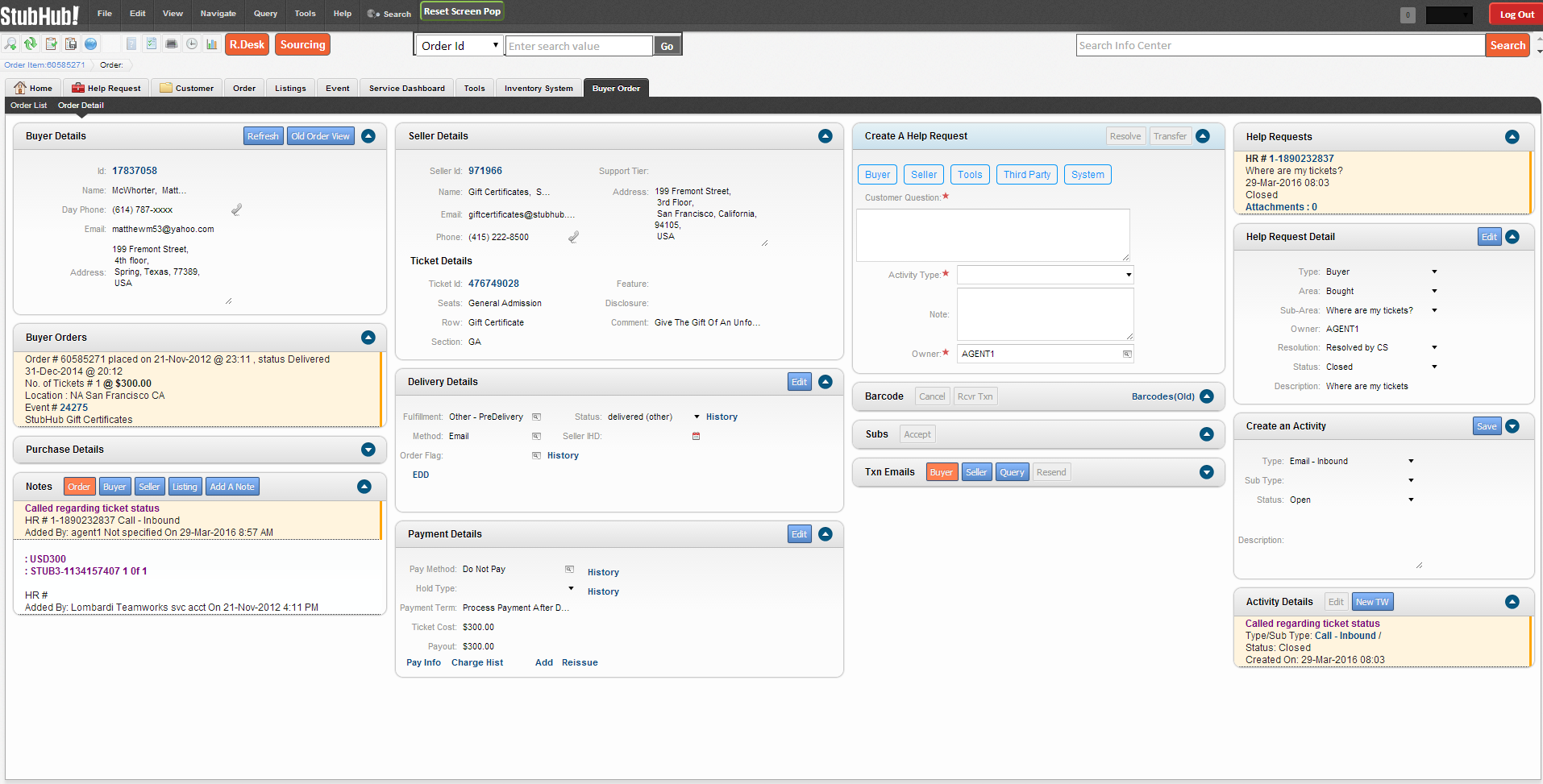
Task: Collapse the Barcode panel arrow
Action: point(1207,396)
